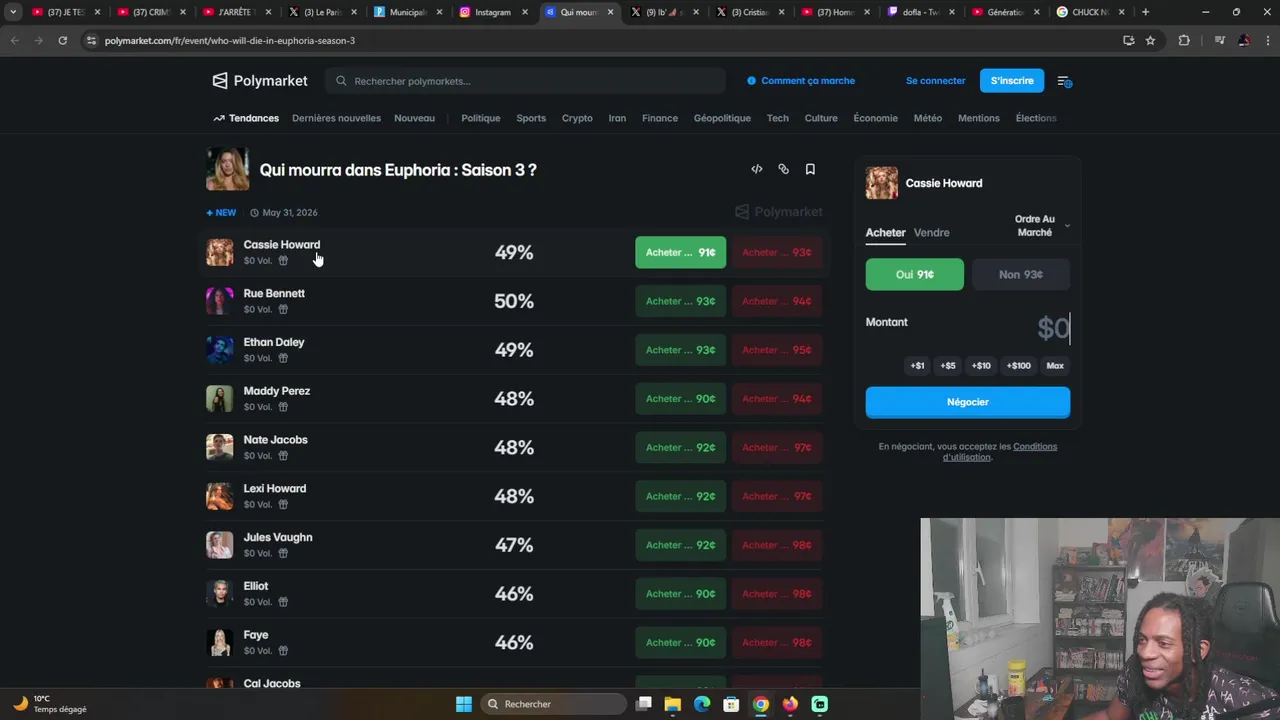Open the Crypto category
The image size is (1280, 720).
click(x=577, y=118)
